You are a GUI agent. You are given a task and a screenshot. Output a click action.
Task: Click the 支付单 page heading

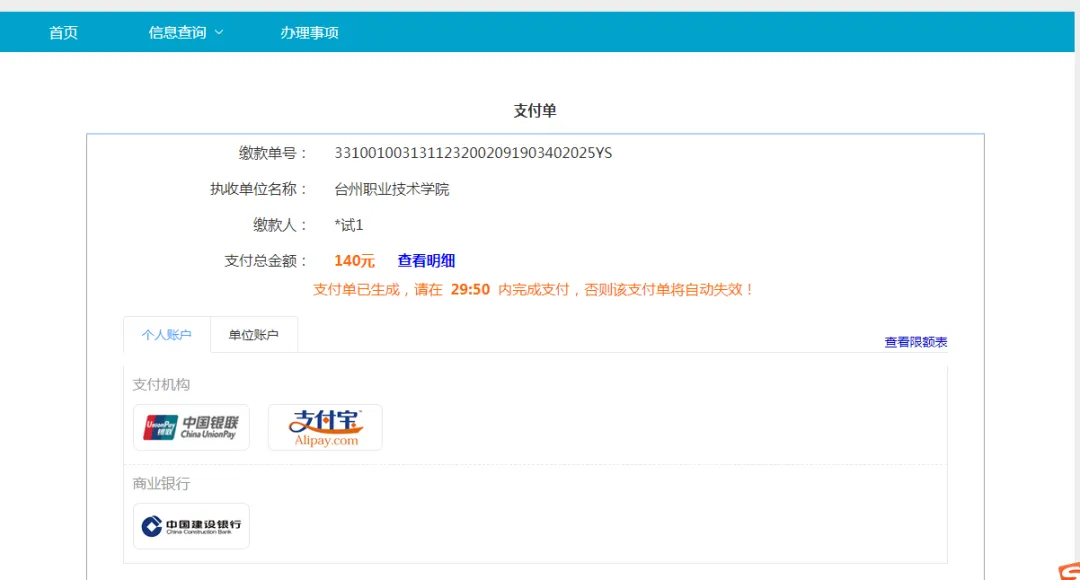pos(535,111)
